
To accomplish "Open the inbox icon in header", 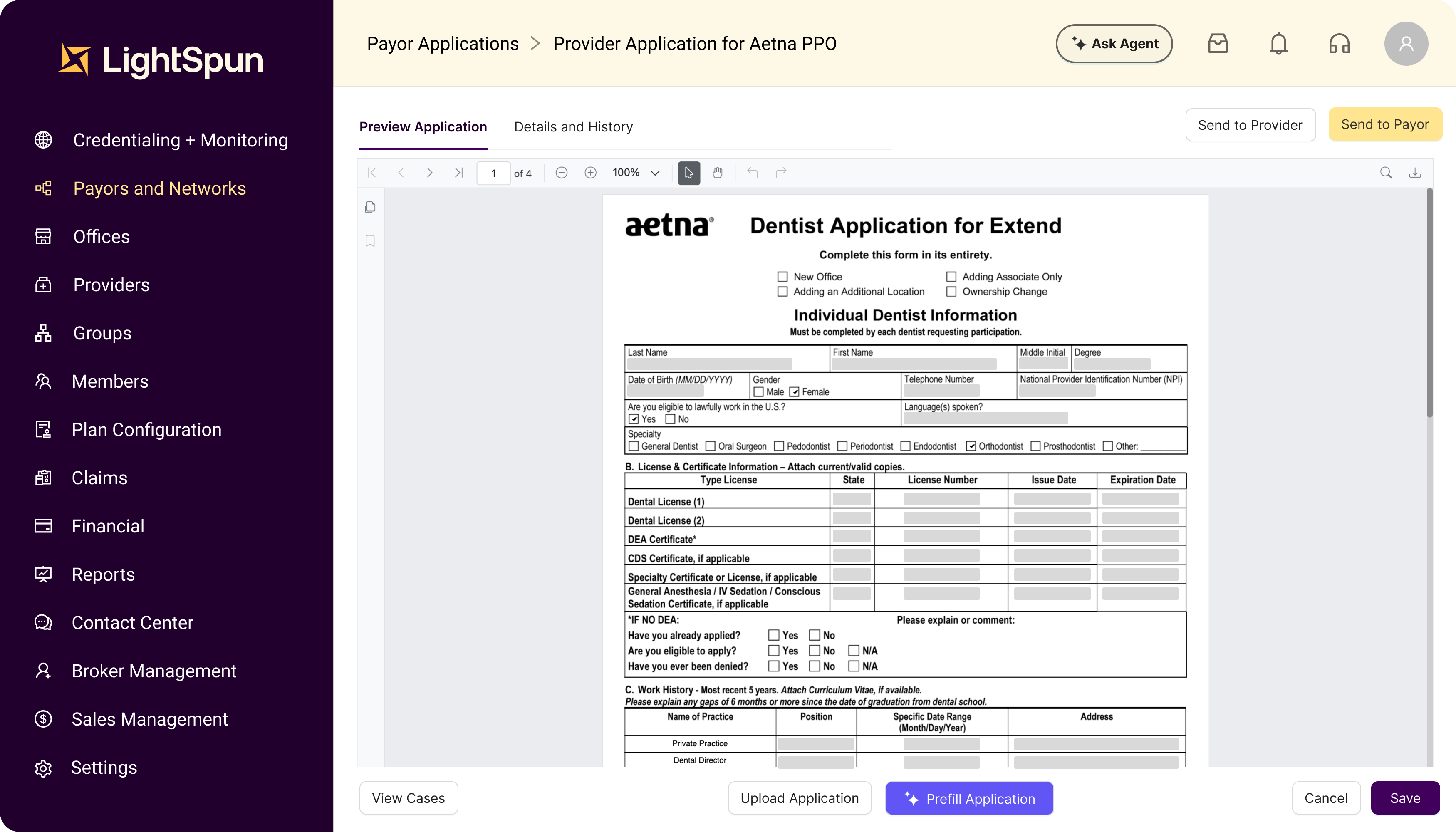I will pyautogui.click(x=1218, y=43).
